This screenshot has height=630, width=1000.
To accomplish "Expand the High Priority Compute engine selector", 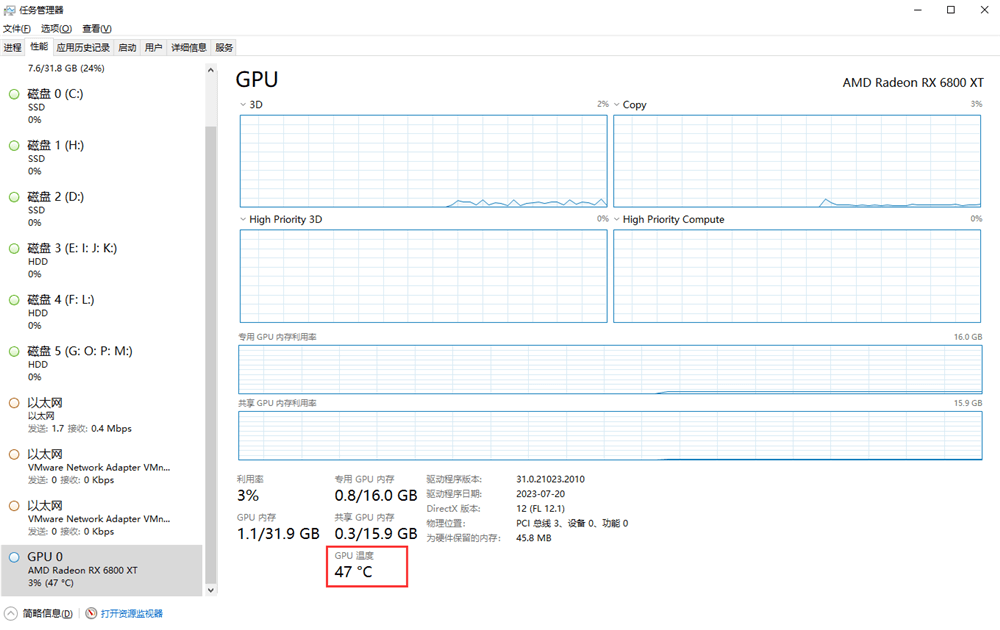I will (616, 220).
